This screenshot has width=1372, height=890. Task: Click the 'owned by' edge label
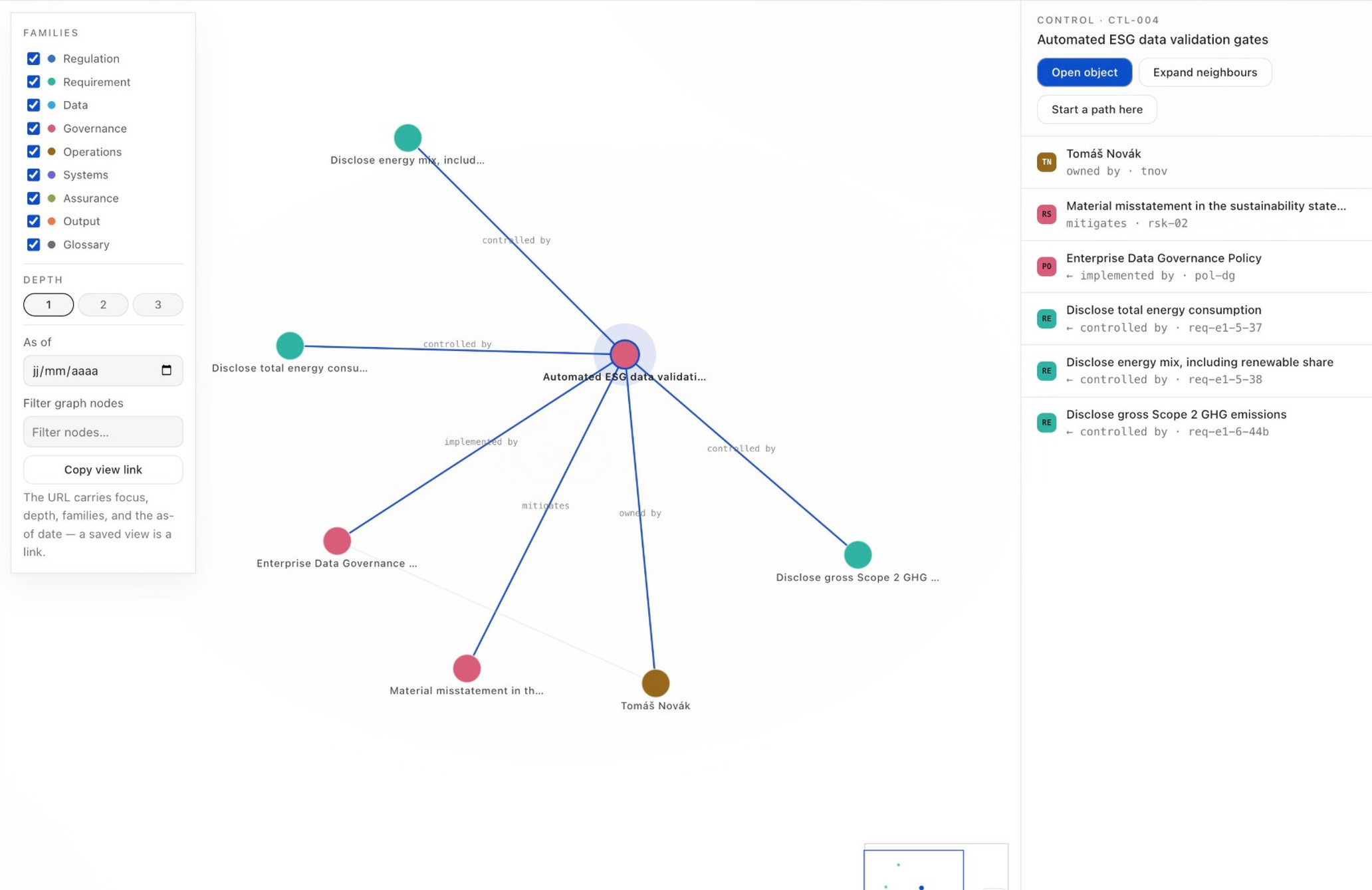coord(640,513)
